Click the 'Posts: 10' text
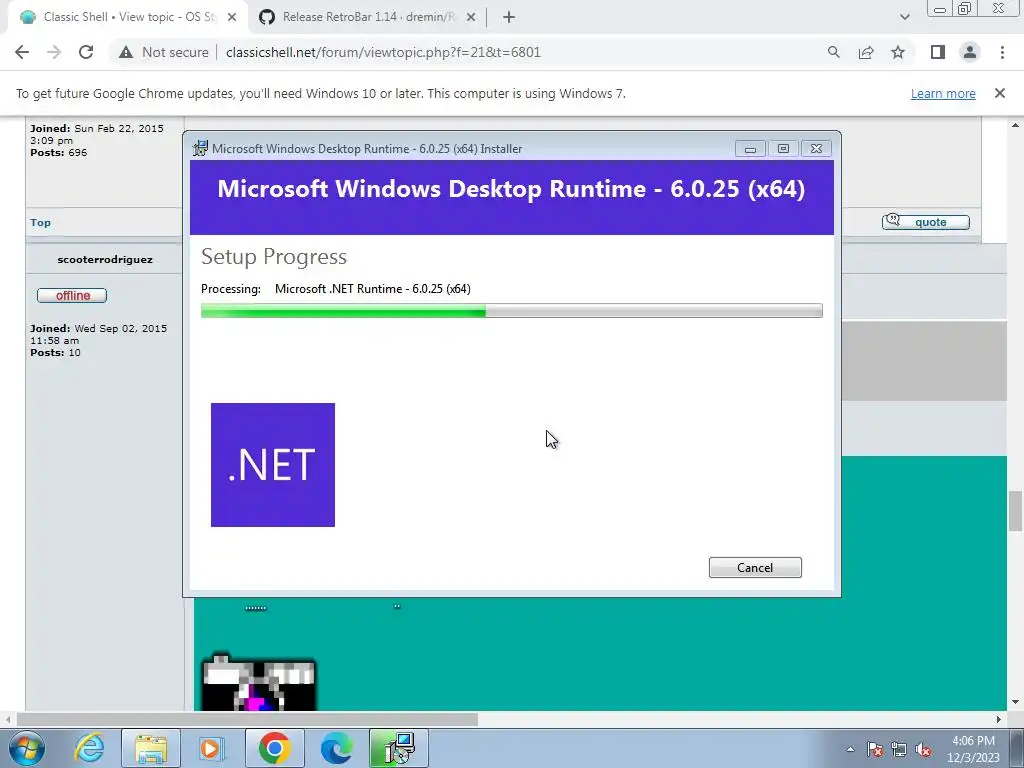Image resolution: width=1024 pixels, height=768 pixels. [56, 353]
